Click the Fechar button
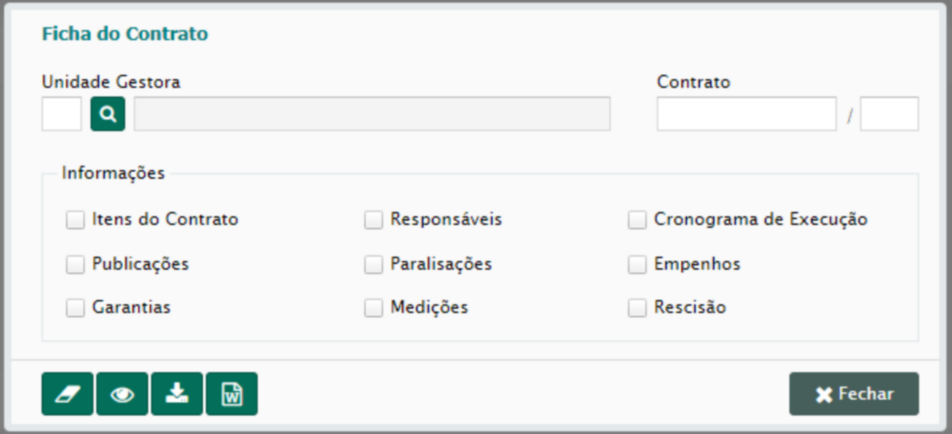 tap(854, 394)
